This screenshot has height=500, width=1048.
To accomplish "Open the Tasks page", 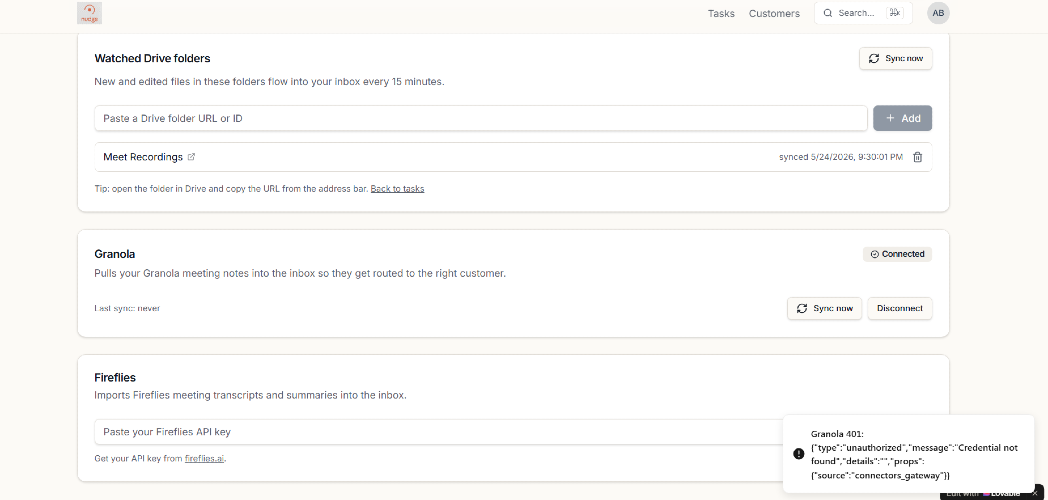I will tap(721, 13).
